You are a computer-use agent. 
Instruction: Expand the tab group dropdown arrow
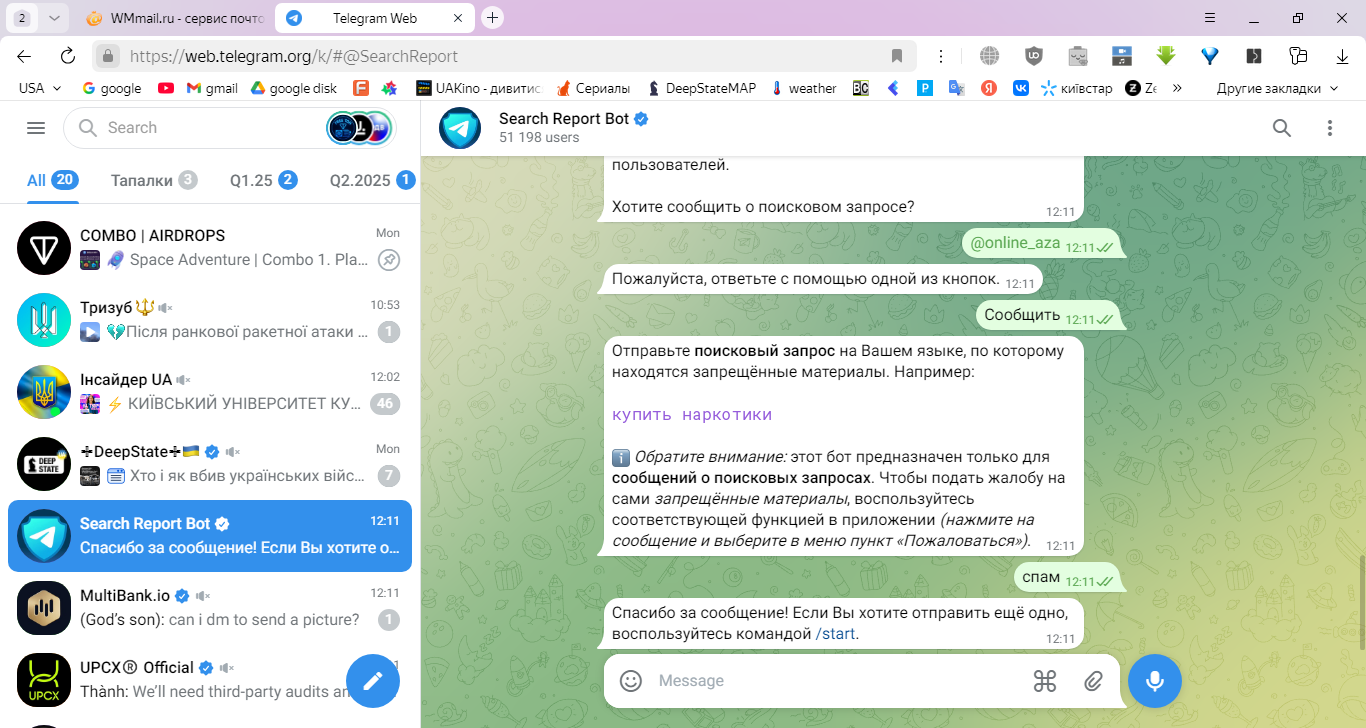(54, 18)
